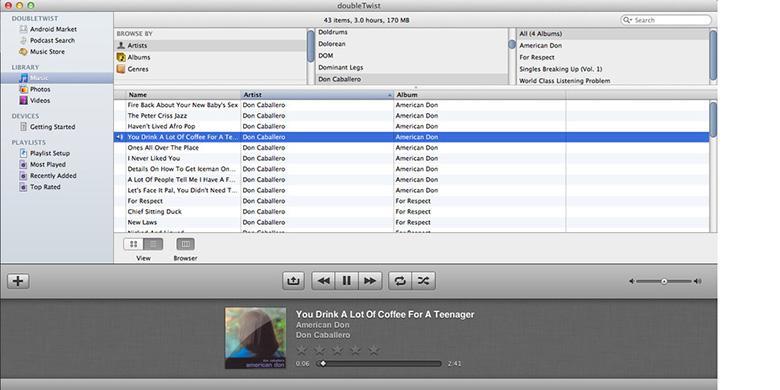Browse by Artists
This screenshot has height=390, width=780.
[x=211, y=45]
